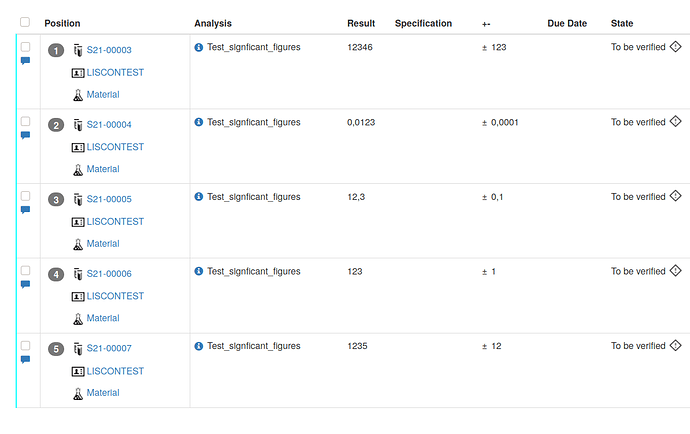Click the state diamond icon in row 5

[x=675, y=345]
